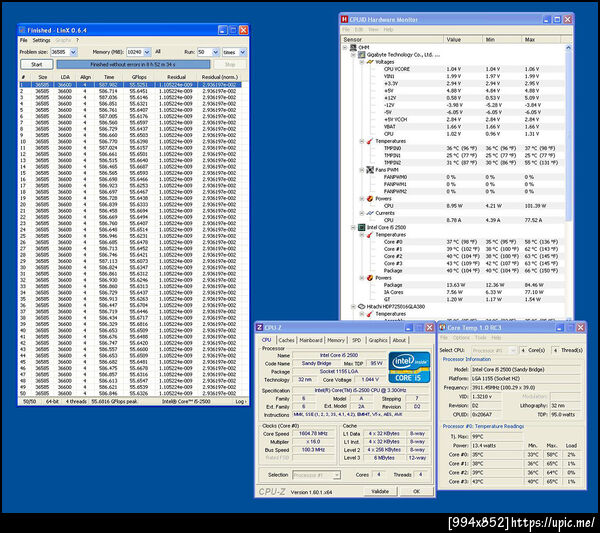Screen dimensions: 600x533
Task: Open Tools menu in Core Temp
Action: (x=481, y=337)
